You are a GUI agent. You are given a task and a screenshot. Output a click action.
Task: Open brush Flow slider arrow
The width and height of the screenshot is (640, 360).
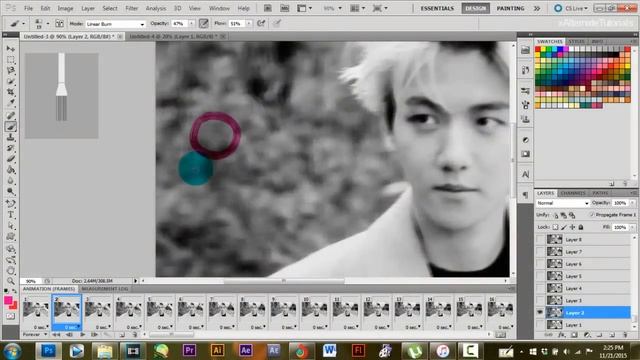(x=248, y=24)
